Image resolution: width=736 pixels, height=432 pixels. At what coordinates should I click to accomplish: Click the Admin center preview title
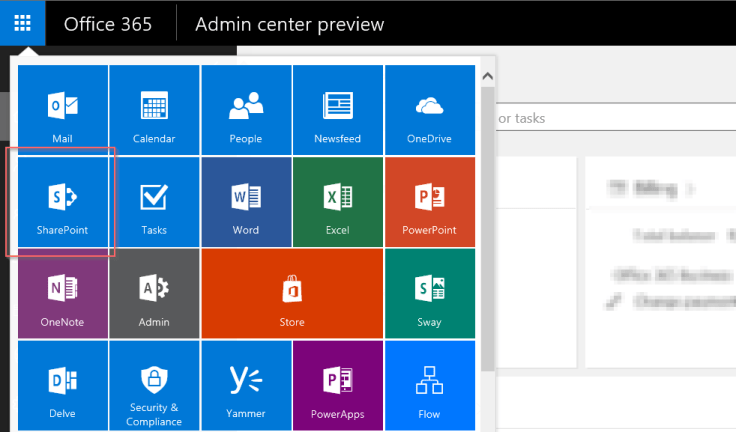[289, 24]
